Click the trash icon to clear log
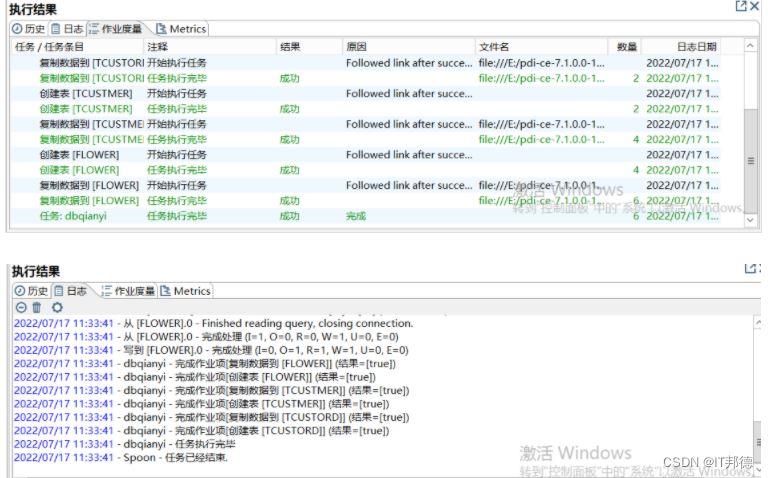Image resolution: width=768 pixels, height=478 pixels. [x=38, y=308]
